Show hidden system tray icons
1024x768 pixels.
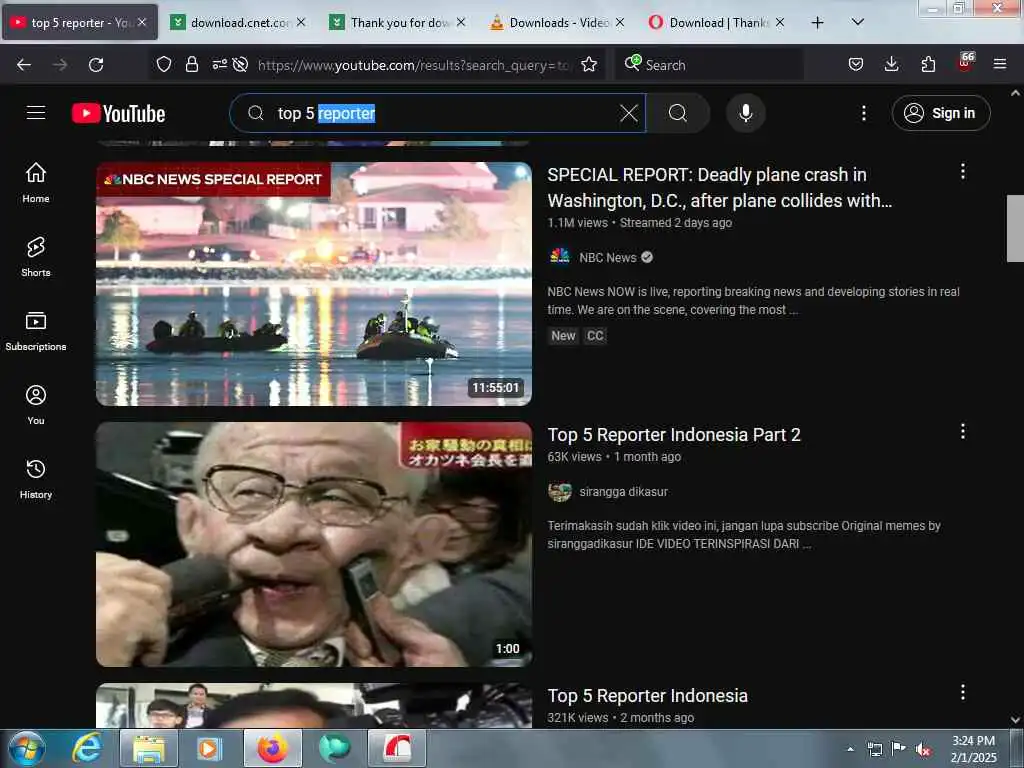(850, 749)
